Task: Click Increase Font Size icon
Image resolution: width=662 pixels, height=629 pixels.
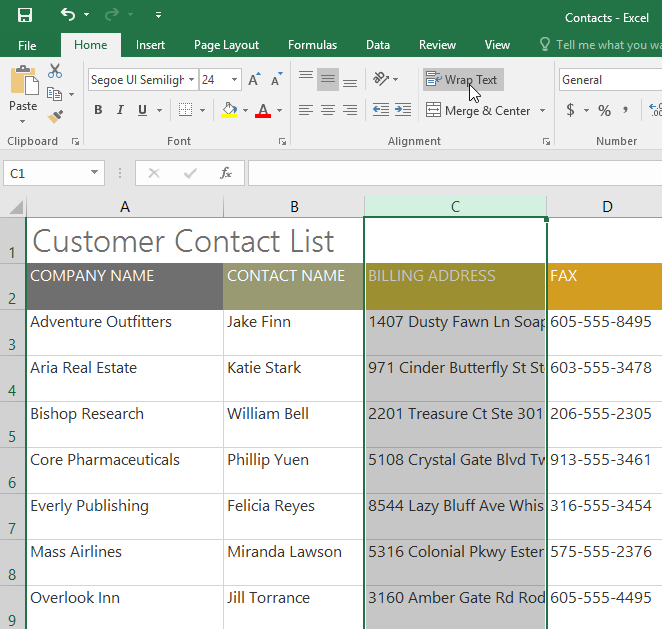Action: 254,80
